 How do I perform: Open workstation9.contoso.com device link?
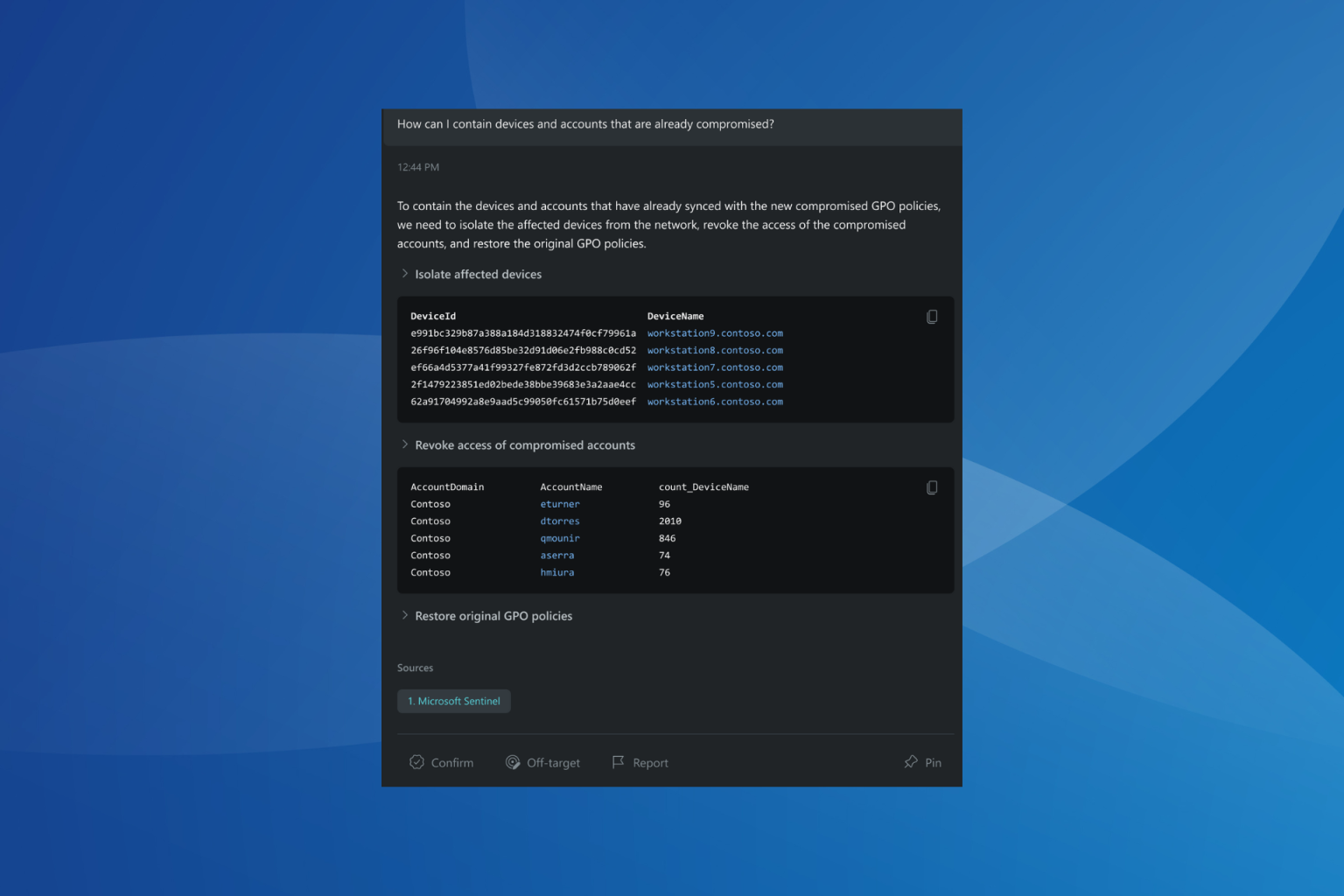715,333
